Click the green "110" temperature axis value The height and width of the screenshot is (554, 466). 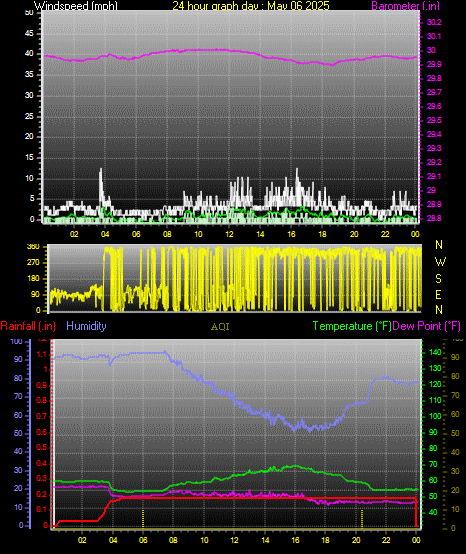point(435,400)
